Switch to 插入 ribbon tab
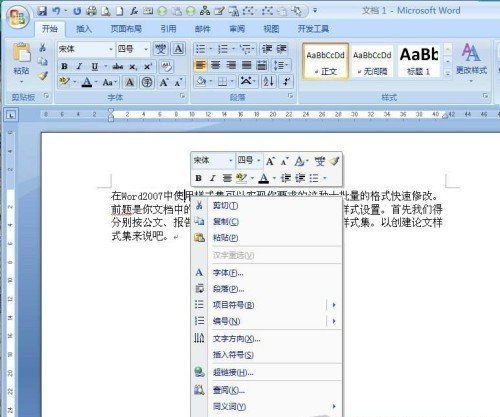The width and height of the screenshot is (500, 417). point(84,29)
